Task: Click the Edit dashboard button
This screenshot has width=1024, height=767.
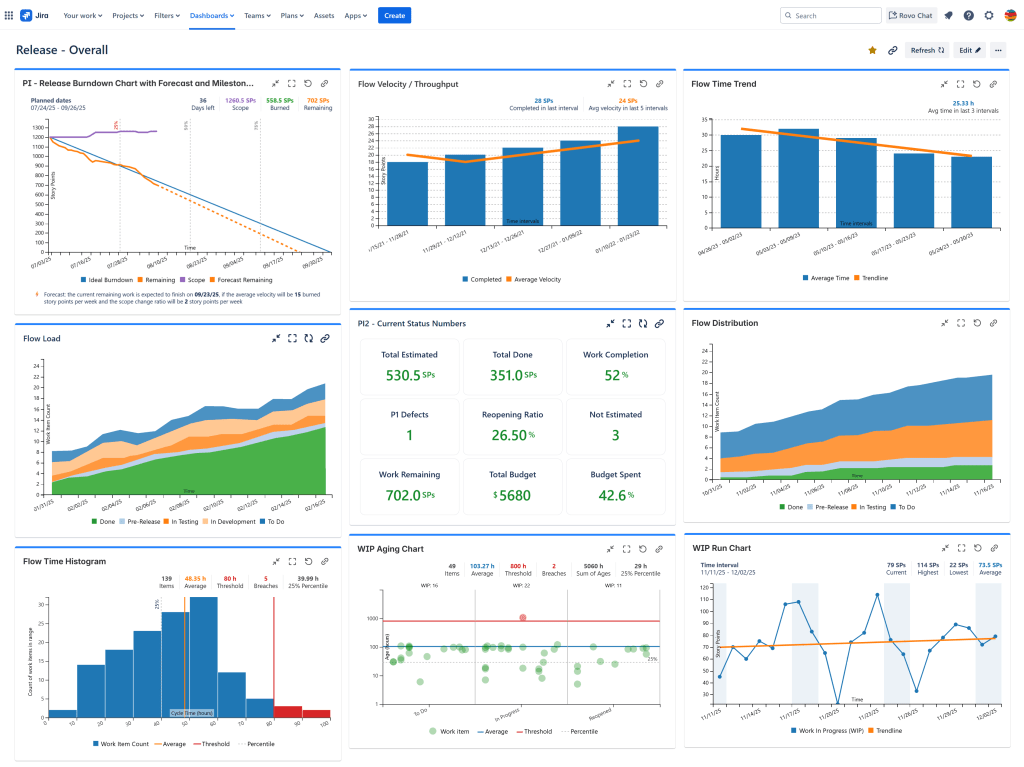Action: [x=970, y=50]
